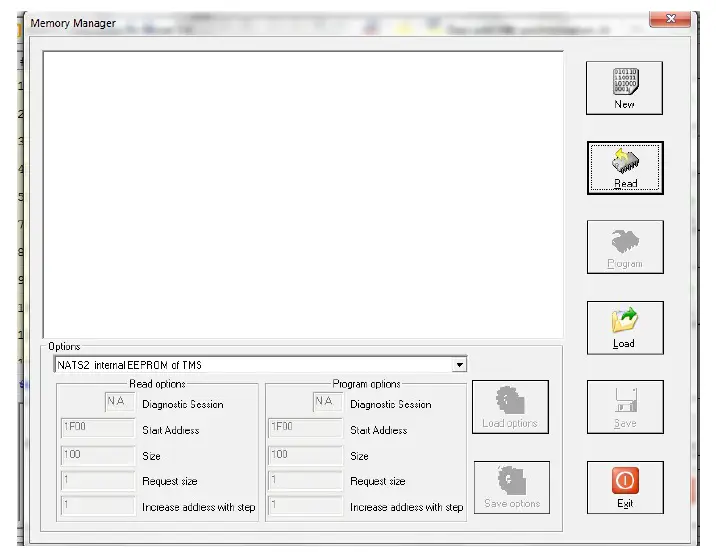Click Program options Increase address step field
The image size is (716, 555).
[305, 506]
